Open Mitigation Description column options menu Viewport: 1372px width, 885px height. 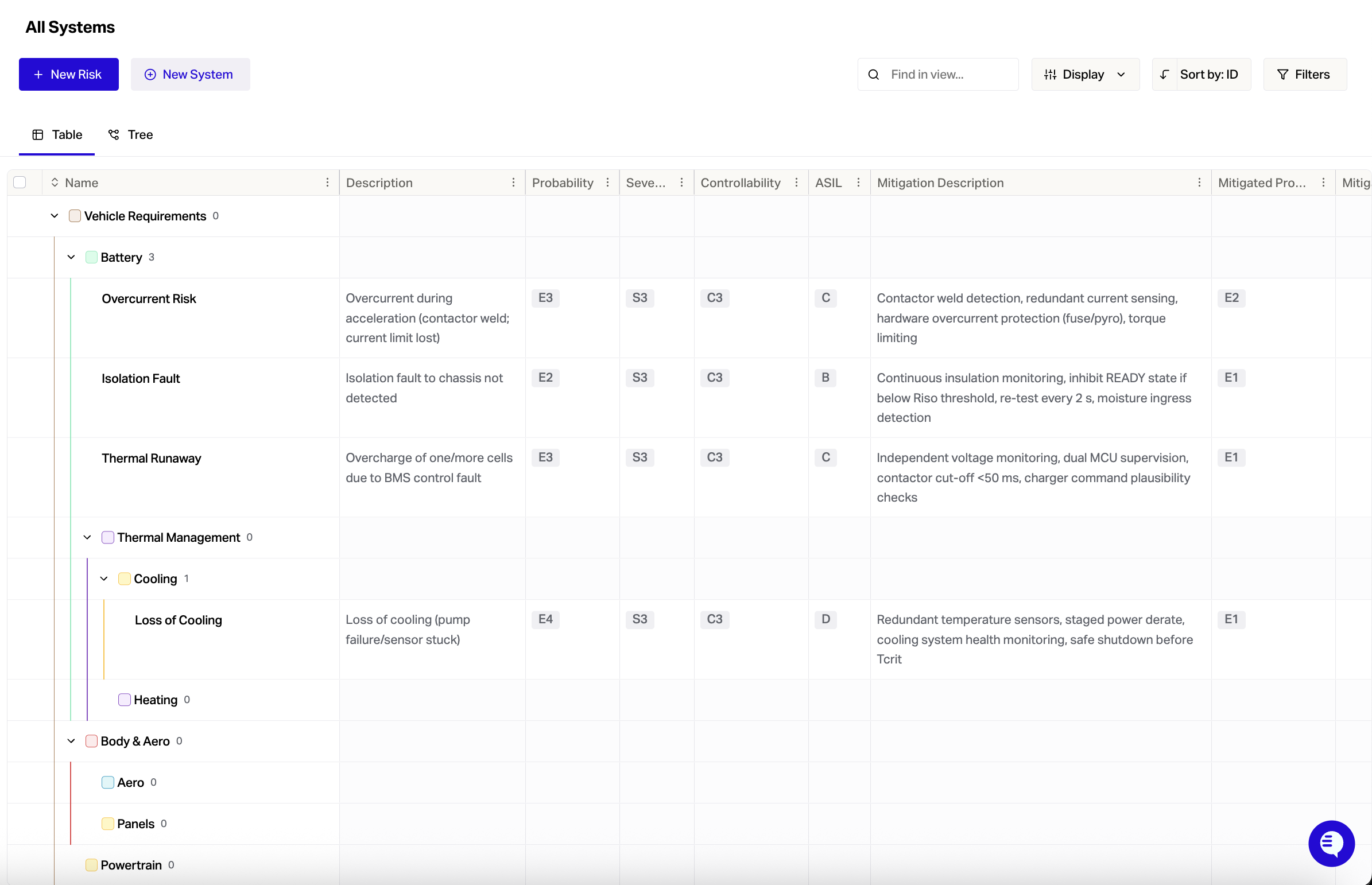pyautogui.click(x=1199, y=183)
